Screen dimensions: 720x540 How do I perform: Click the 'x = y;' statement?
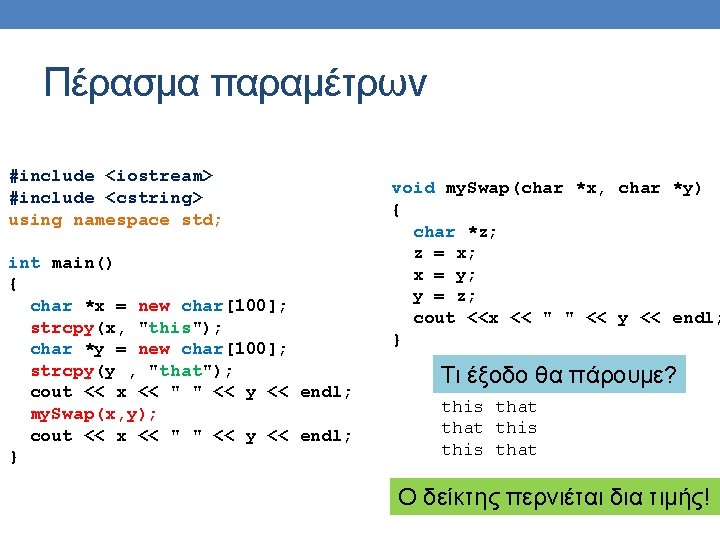[x=444, y=276]
